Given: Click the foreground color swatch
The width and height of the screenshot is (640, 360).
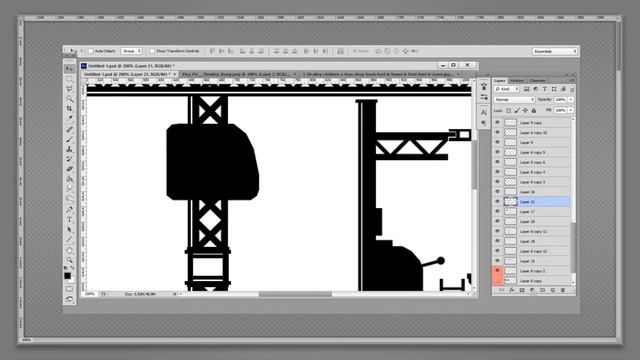Looking at the screenshot, I should click(x=67, y=276).
